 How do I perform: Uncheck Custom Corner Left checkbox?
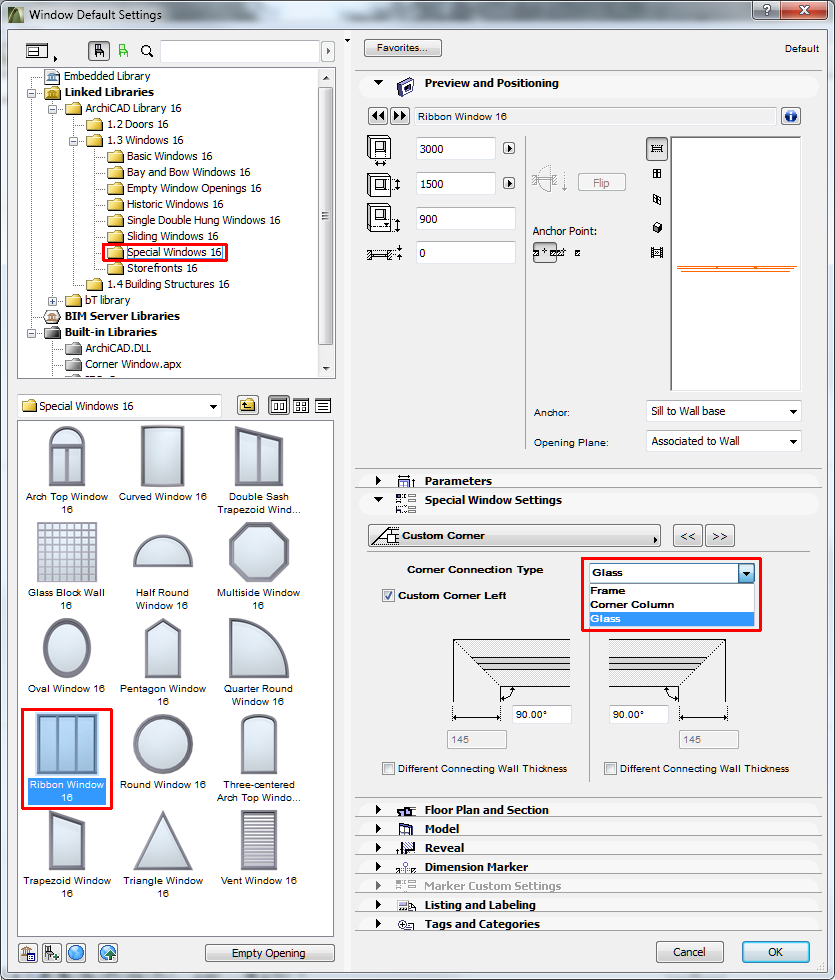click(388, 596)
